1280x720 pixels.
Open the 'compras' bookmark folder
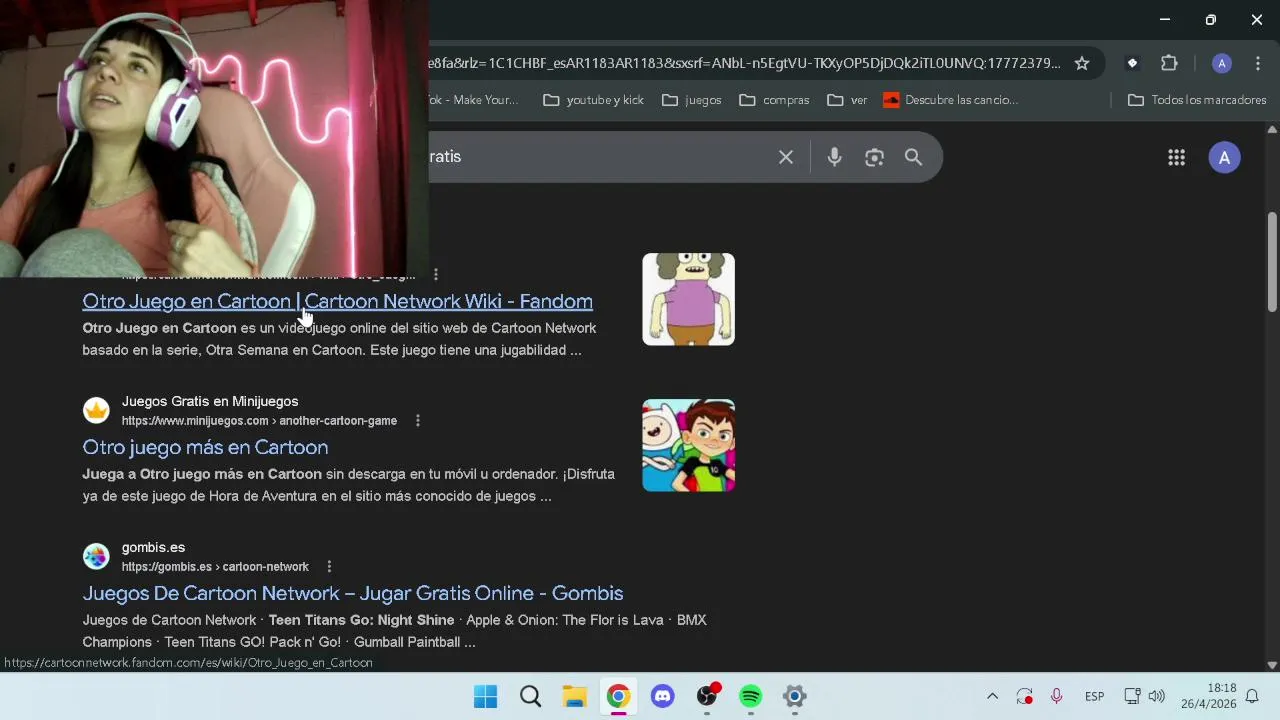click(x=774, y=100)
